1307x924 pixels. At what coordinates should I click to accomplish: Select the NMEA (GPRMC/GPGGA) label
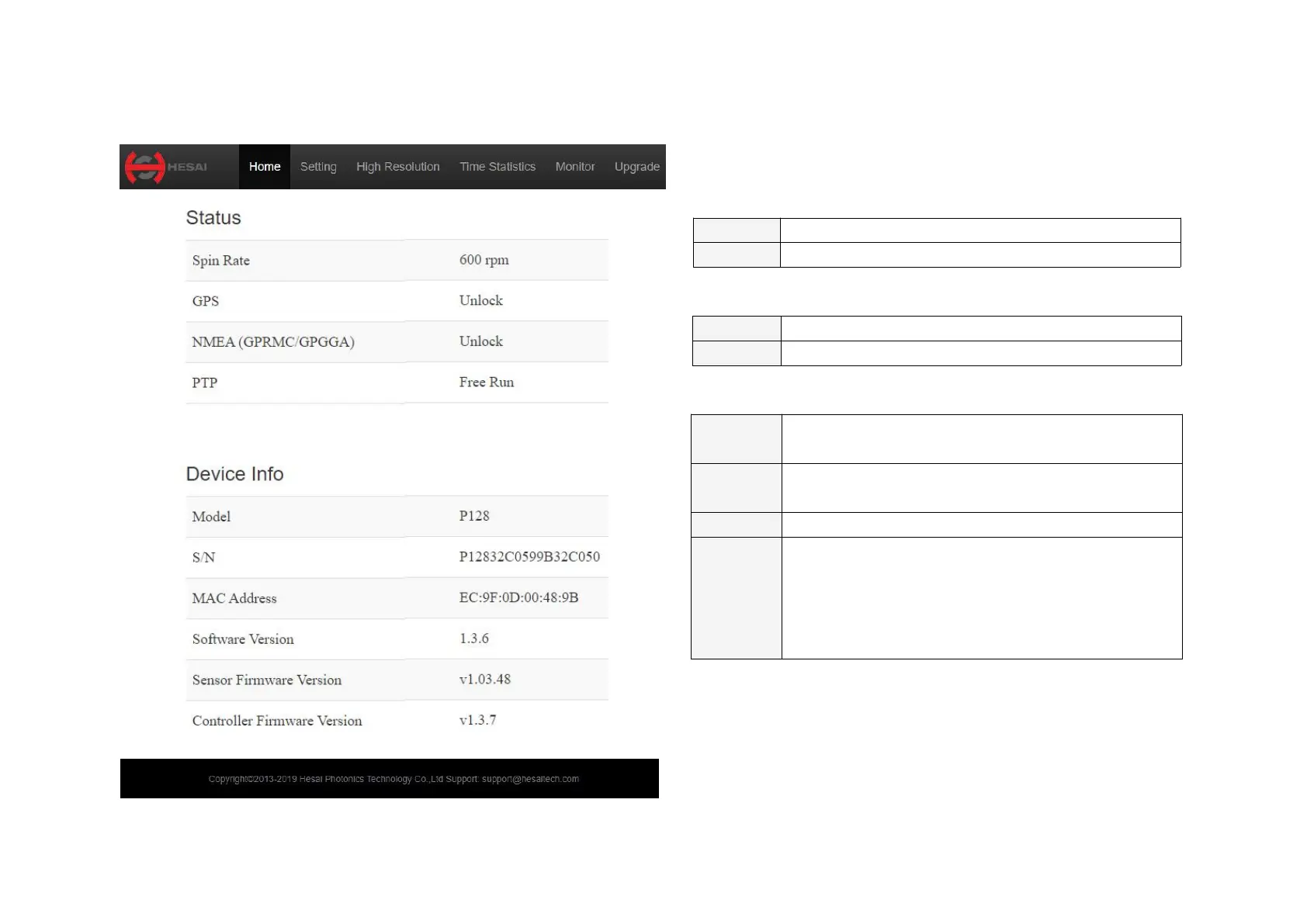coord(273,342)
